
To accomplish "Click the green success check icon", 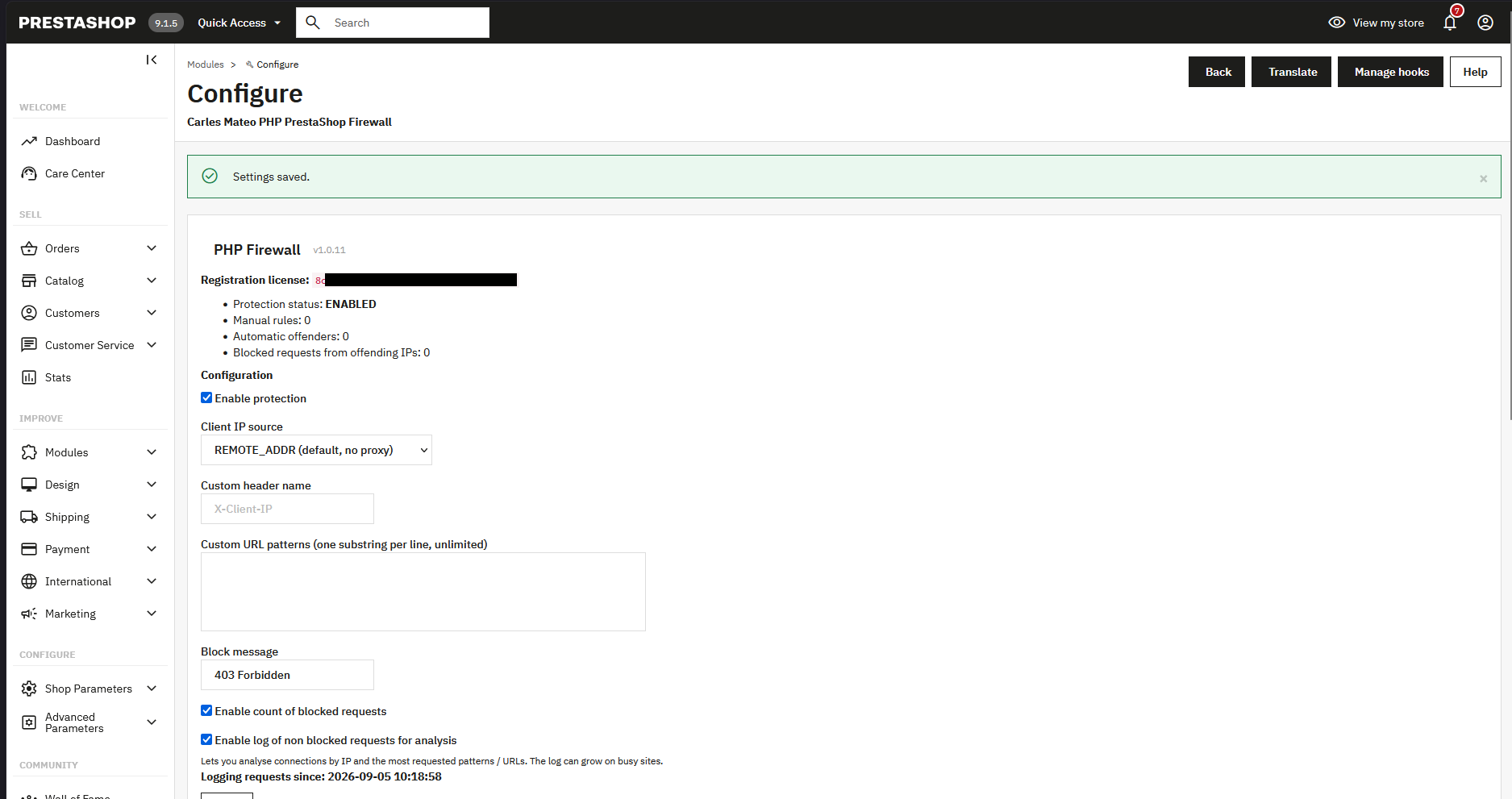I will (210, 177).
